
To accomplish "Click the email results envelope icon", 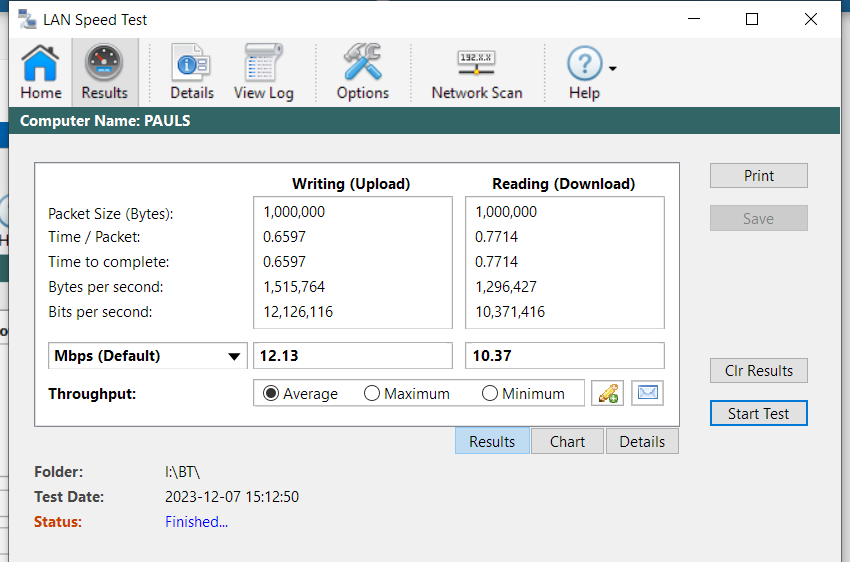I will point(648,392).
